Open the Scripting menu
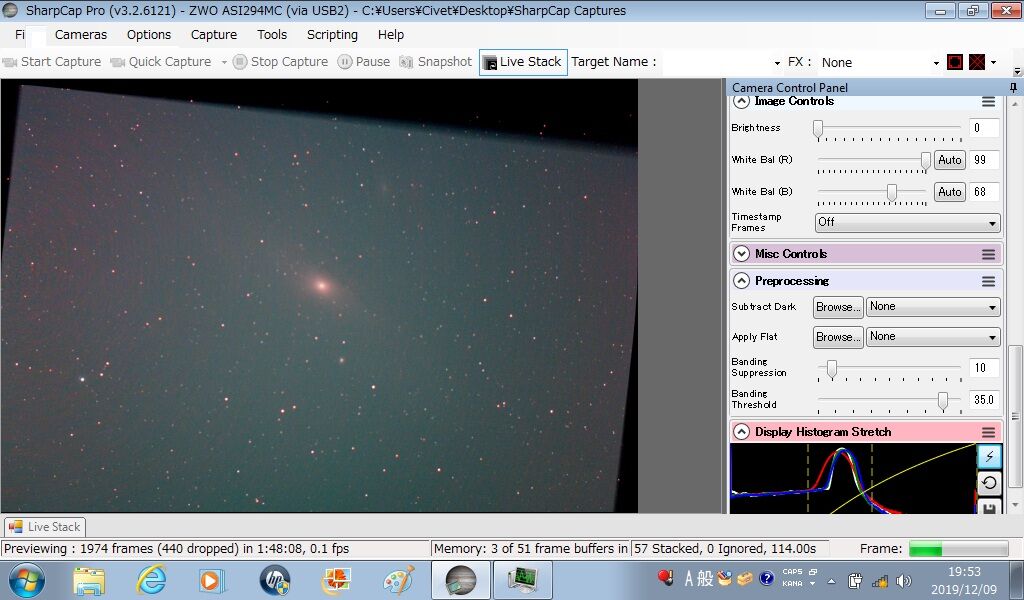Viewport: 1024px width, 600px height. [332, 35]
